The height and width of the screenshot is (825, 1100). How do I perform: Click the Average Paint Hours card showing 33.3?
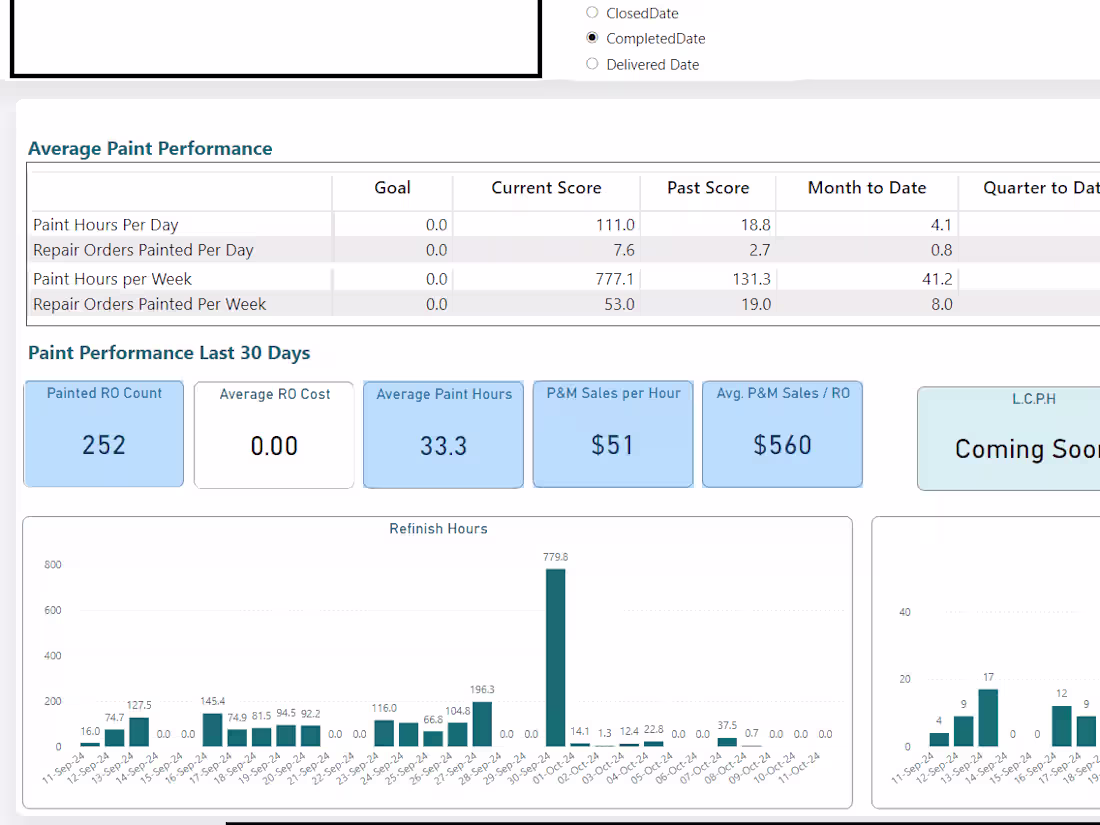click(x=443, y=434)
